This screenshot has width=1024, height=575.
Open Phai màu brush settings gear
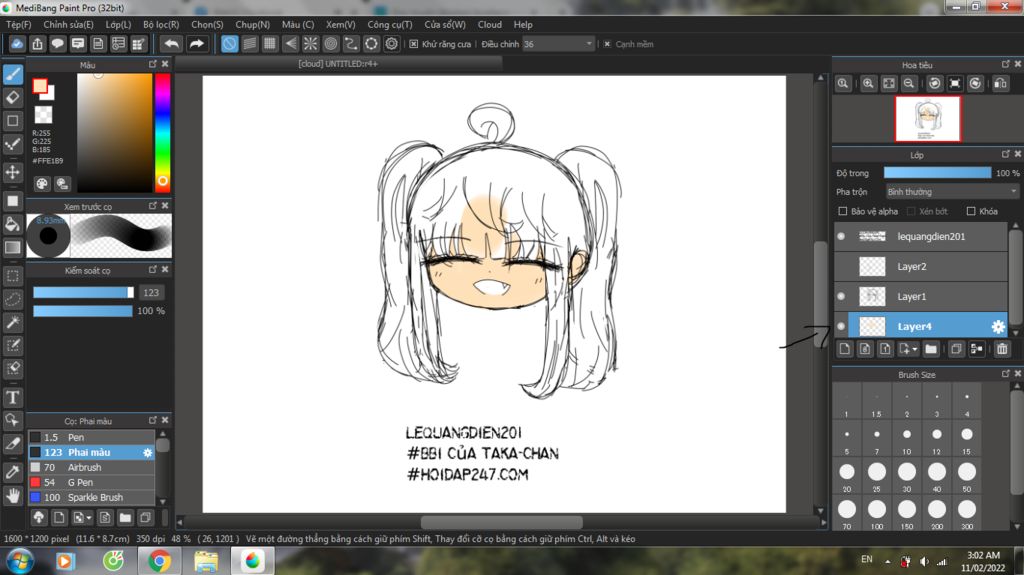148,452
